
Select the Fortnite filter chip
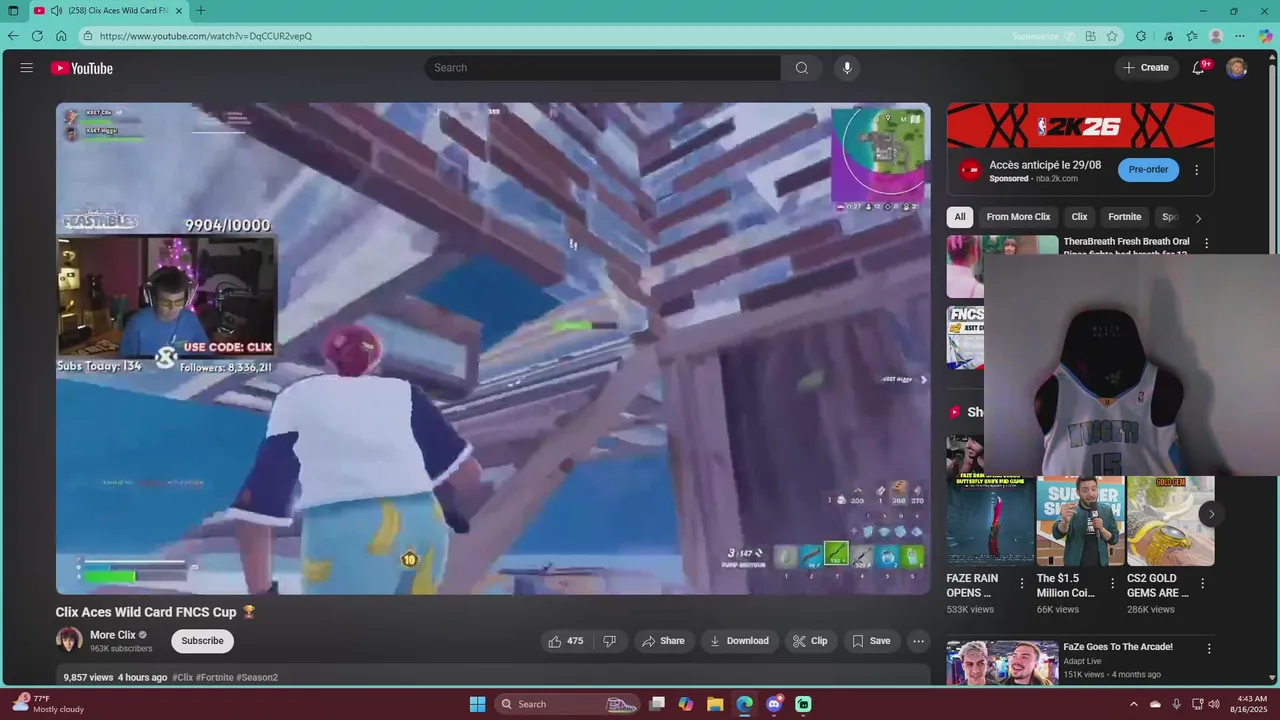click(x=1124, y=217)
